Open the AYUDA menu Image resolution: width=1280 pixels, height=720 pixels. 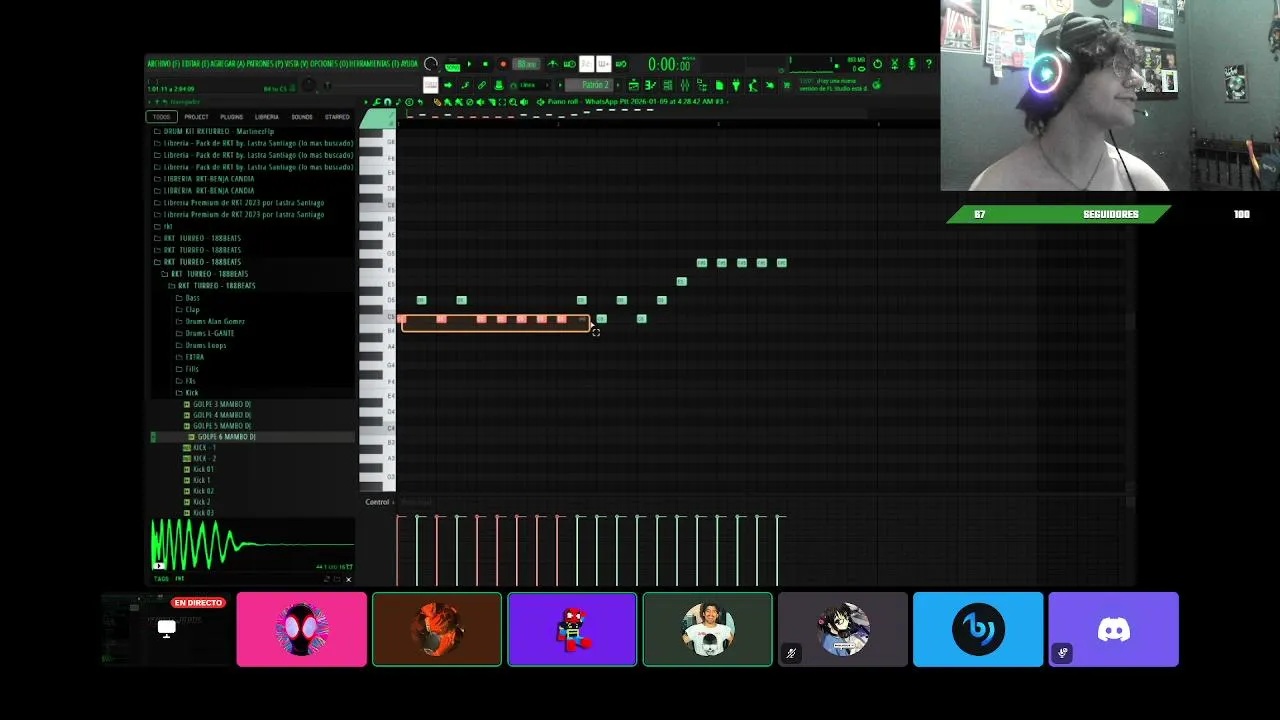coord(410,64)
